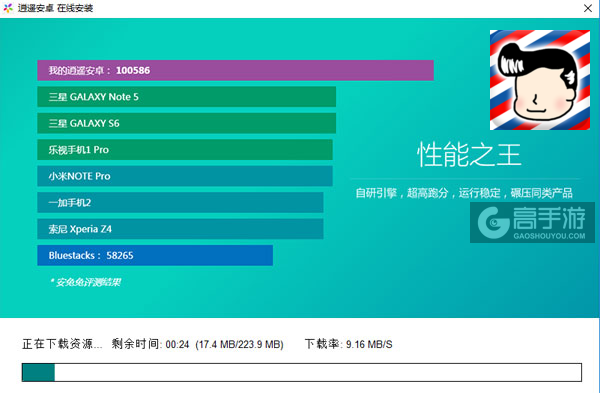The width and height of the screenshot is (600, 393).
Task: Close the 逍遥安卓 installer window
Action: pos(588,8)
